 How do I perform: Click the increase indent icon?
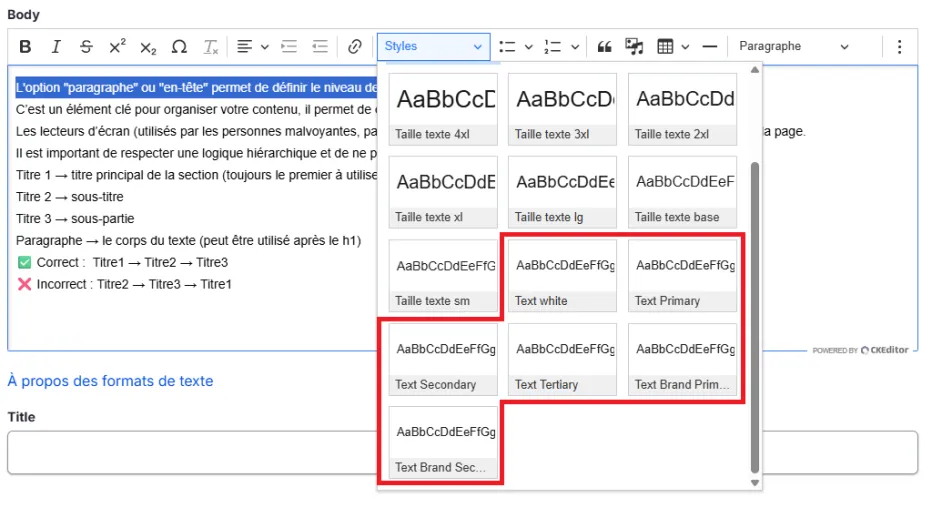point(289,46)
